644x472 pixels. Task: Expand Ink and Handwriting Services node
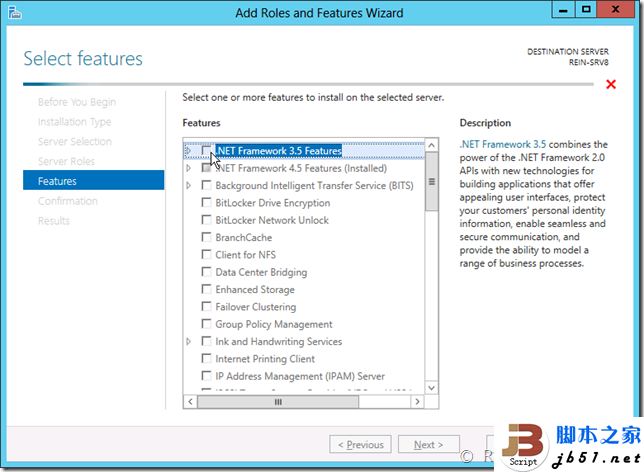coord(189,341)
